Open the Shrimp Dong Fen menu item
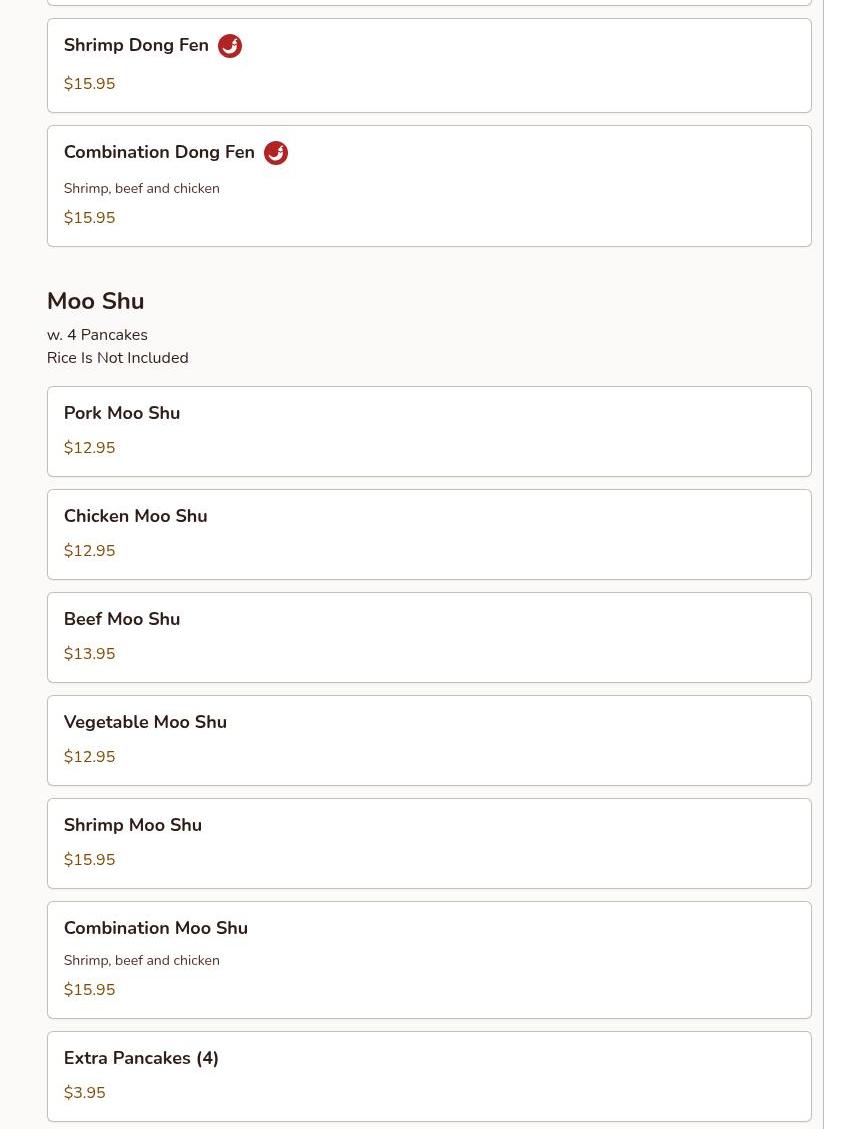The height and width of the screenshot is (1129, 844). pos(429,66)
